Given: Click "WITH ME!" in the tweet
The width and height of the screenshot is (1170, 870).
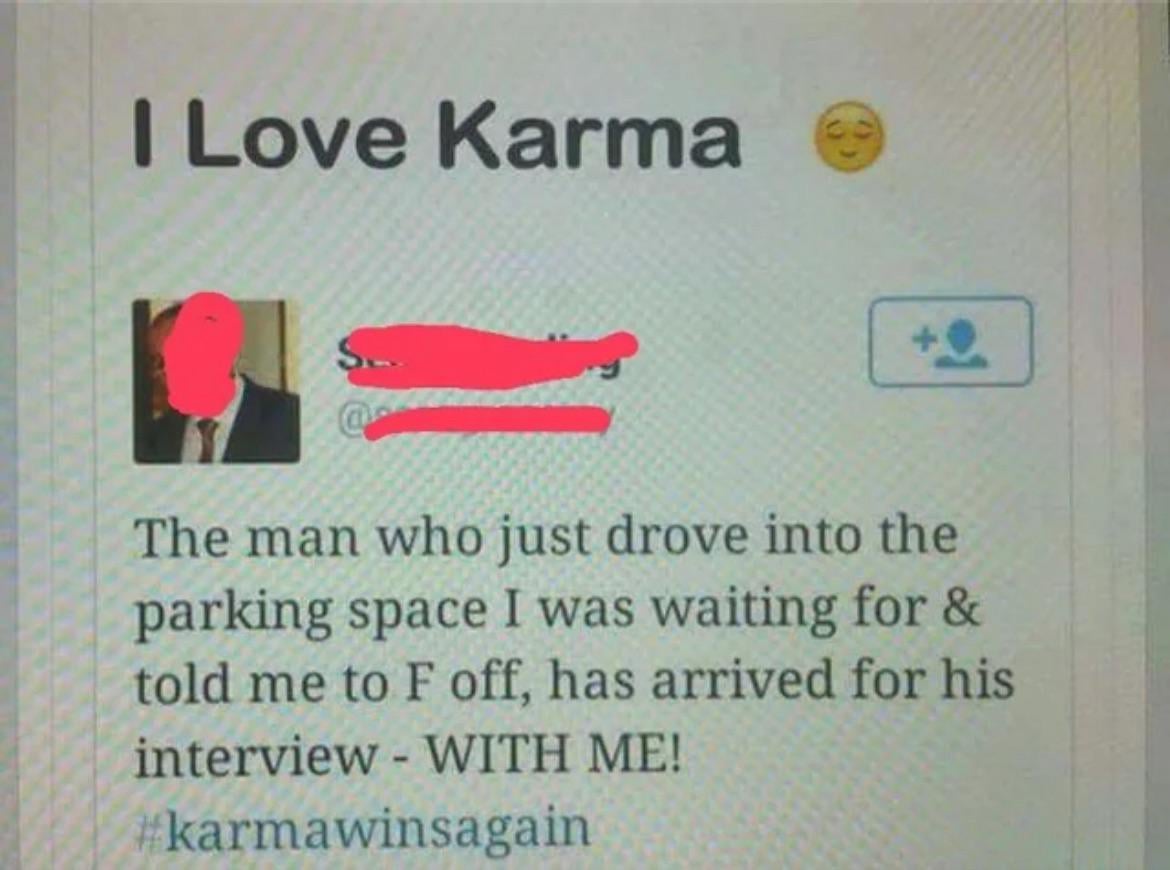Looking at the screenshot, I should pyautogui.click(x=553, y=757).
